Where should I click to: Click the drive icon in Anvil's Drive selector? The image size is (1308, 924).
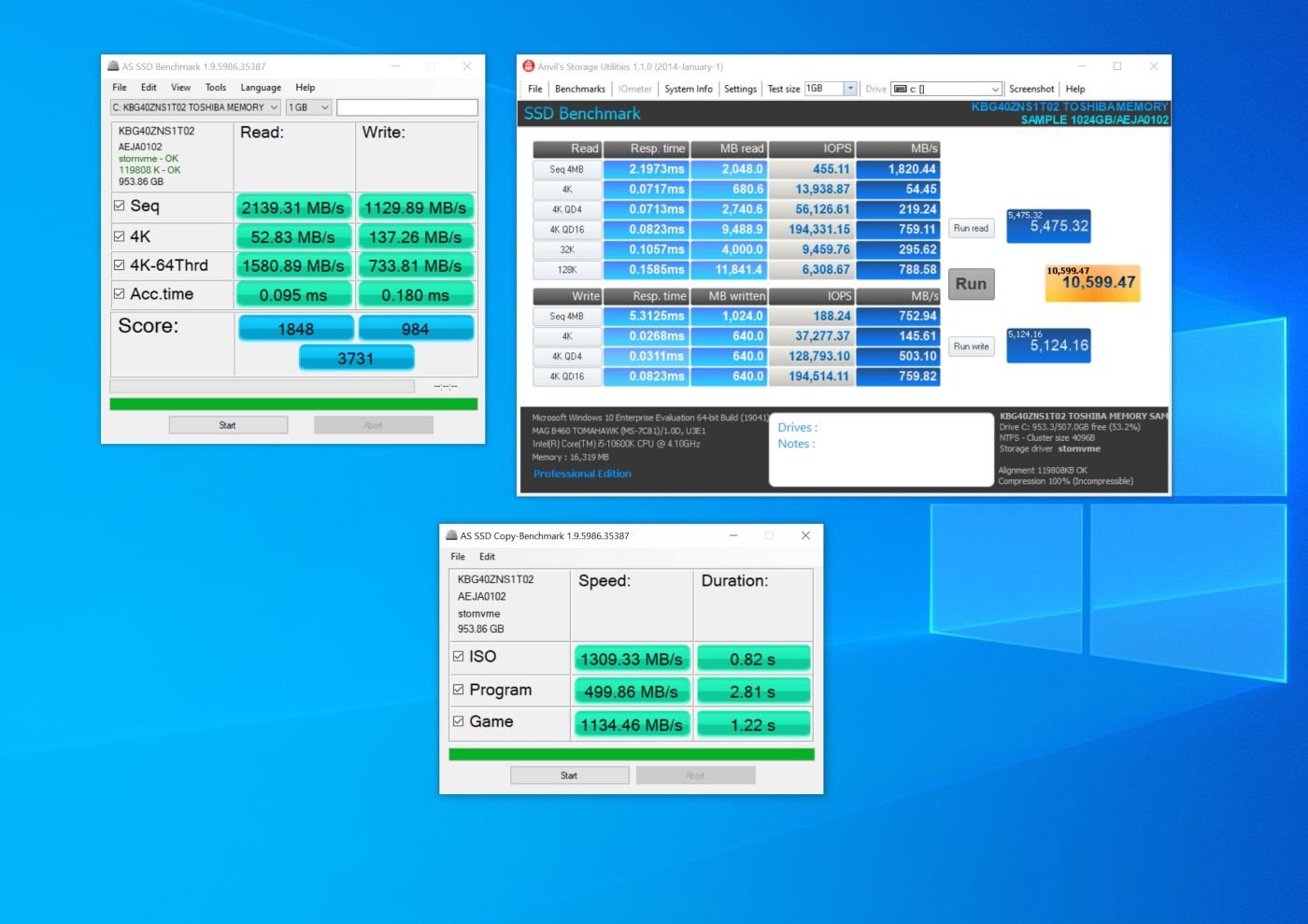click(901, 89)
